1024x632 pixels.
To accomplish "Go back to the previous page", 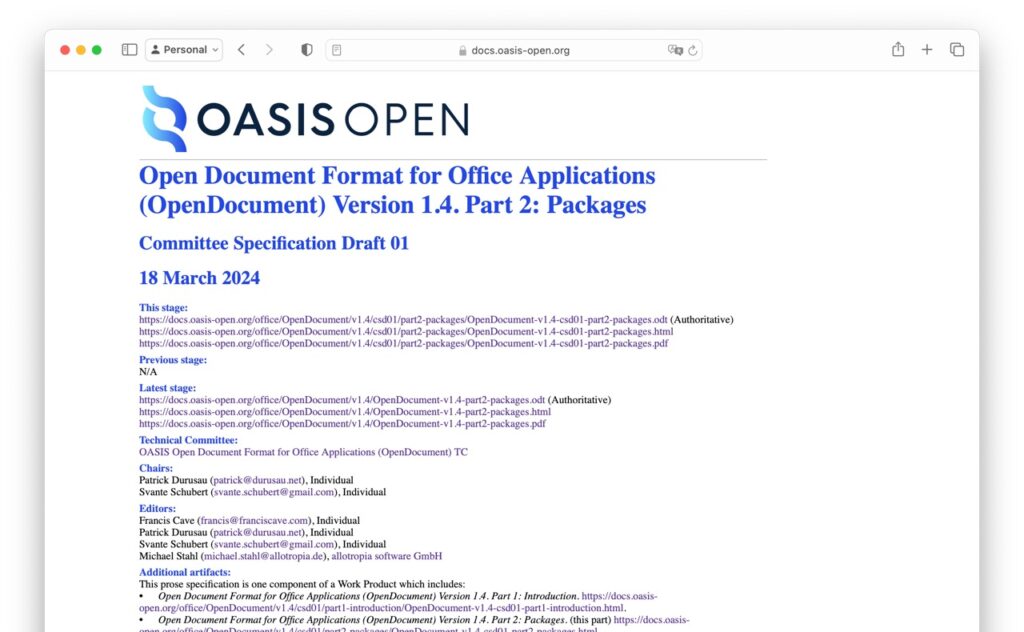I will [x=241, y=50].
